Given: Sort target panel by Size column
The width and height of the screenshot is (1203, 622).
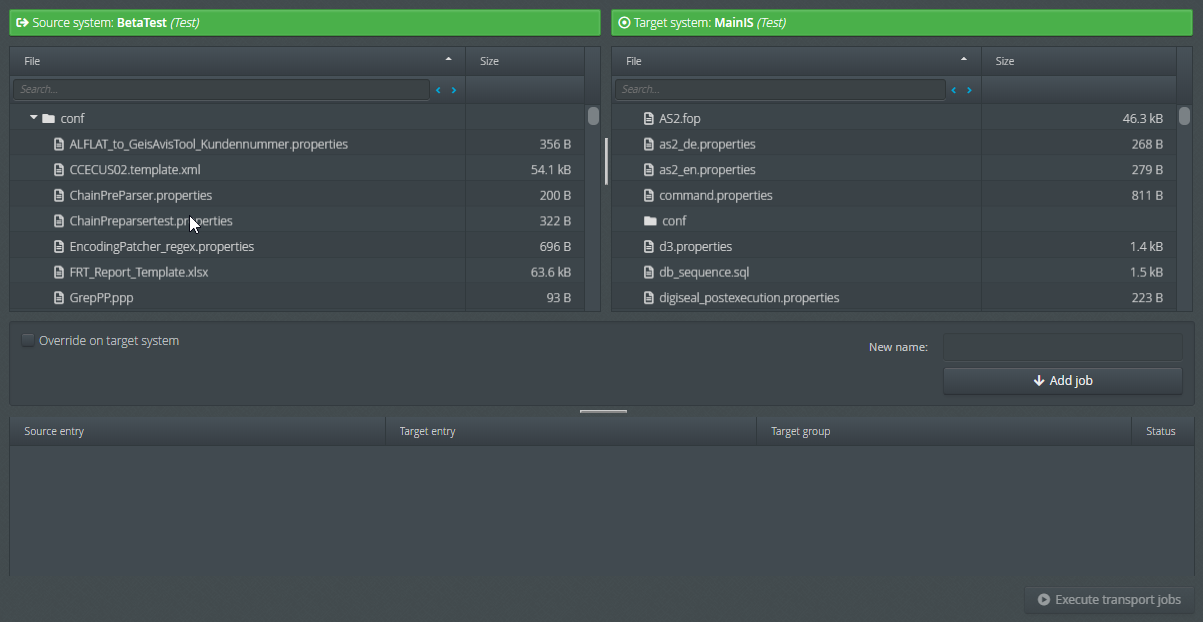Looking at the screenshot, I should [1079, 61].
